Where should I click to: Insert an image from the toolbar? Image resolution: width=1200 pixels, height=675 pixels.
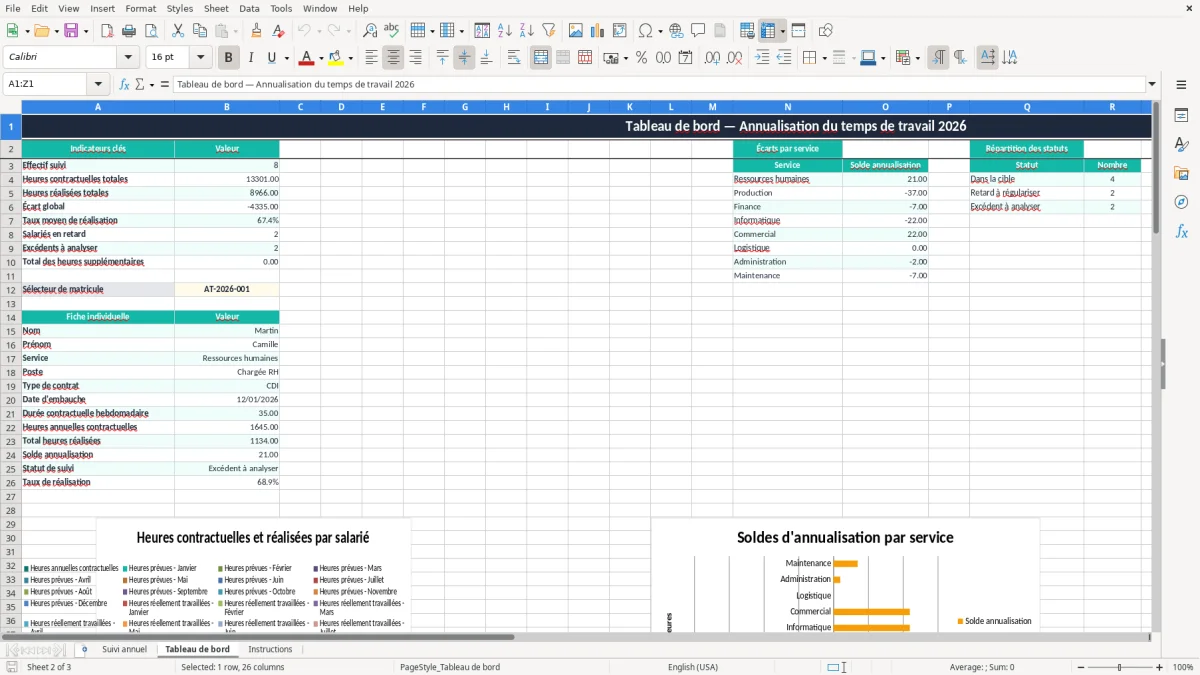tap(576, 31)
